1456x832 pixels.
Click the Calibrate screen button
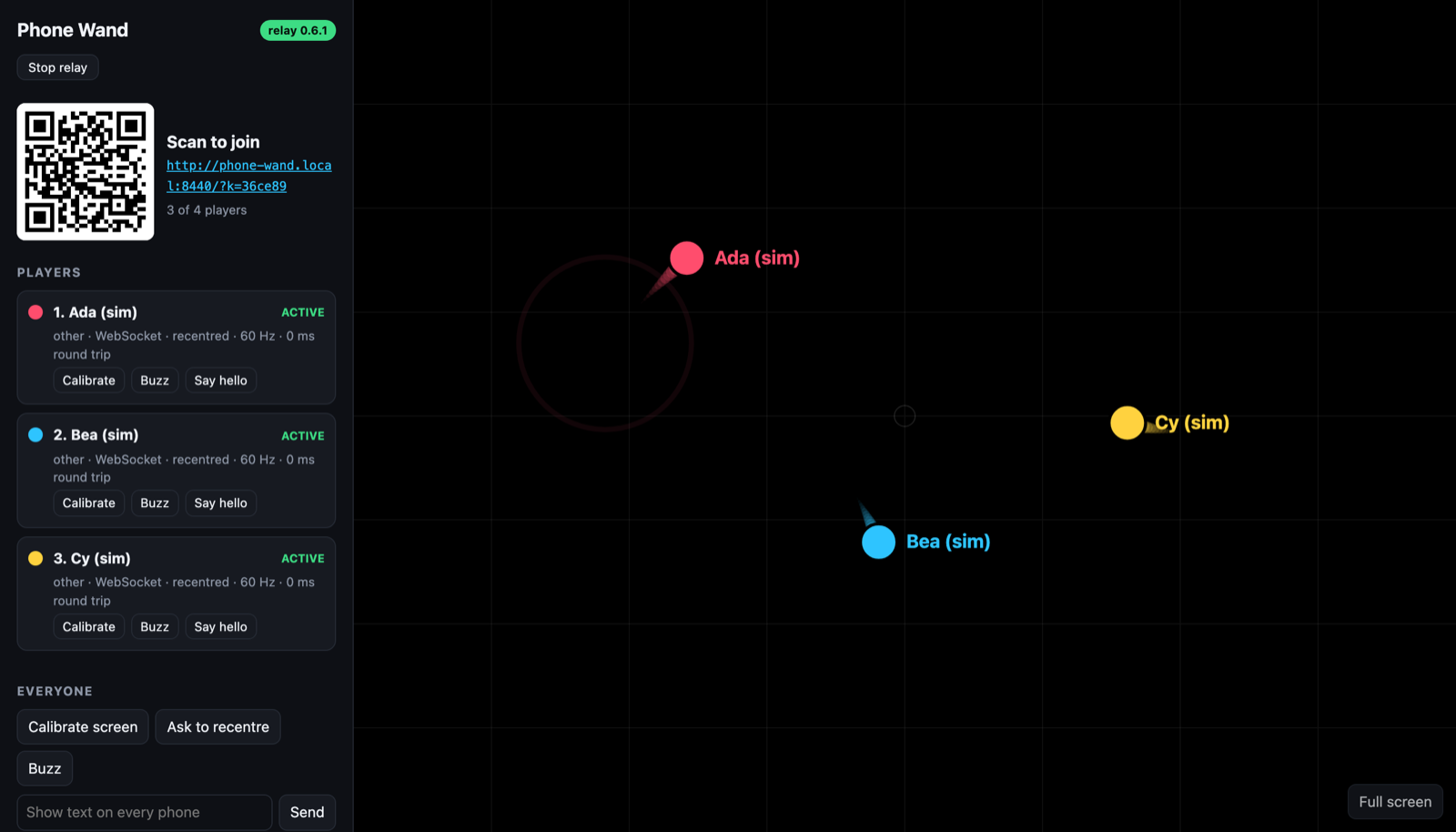(x=83, y=727)
